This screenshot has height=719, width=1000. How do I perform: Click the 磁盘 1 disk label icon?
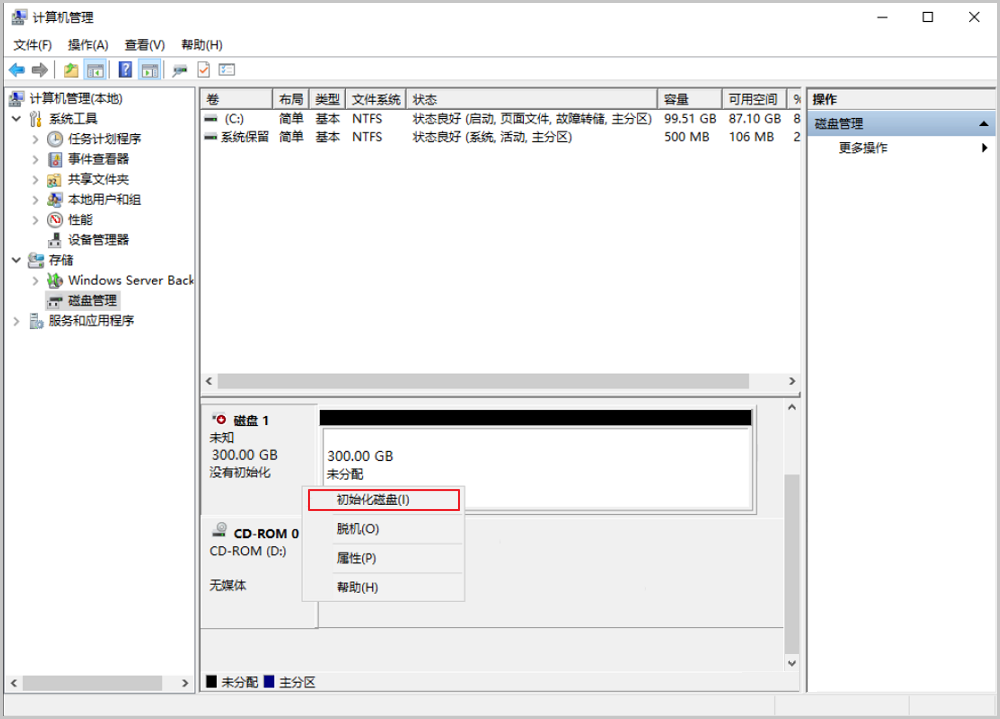220,420
